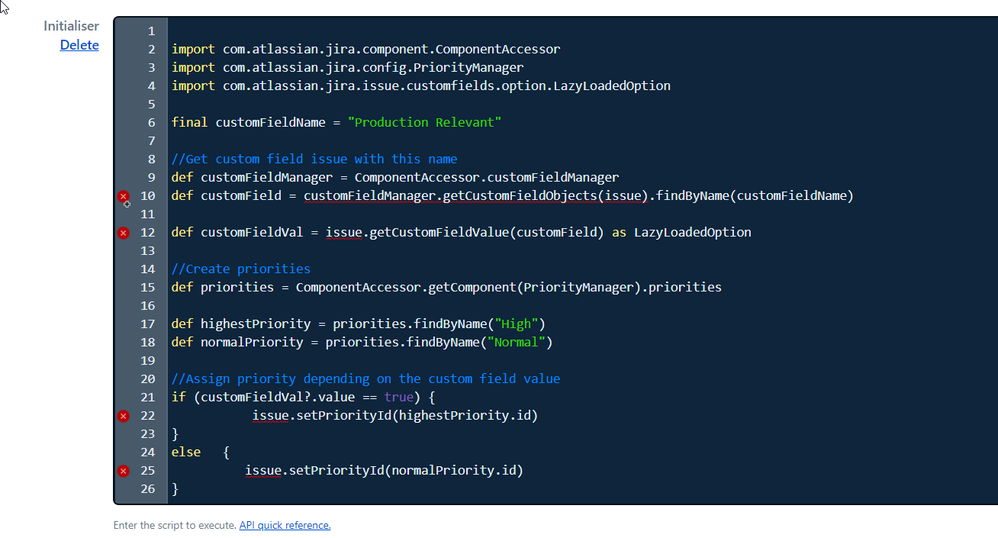The width and height of the screenshot is (998, 538).
Task: Delete the Initialiser script
Action: (x=79, y=45)
